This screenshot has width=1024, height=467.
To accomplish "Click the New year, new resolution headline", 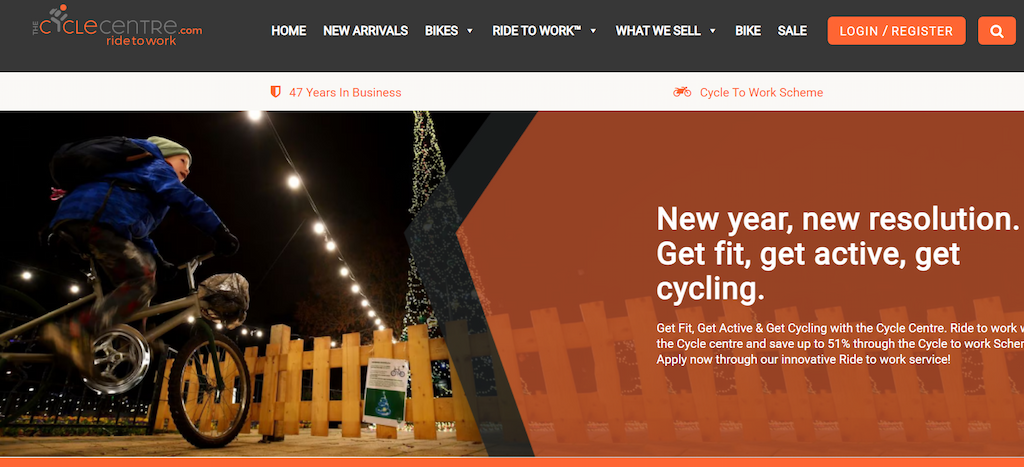I will [838, 254].
